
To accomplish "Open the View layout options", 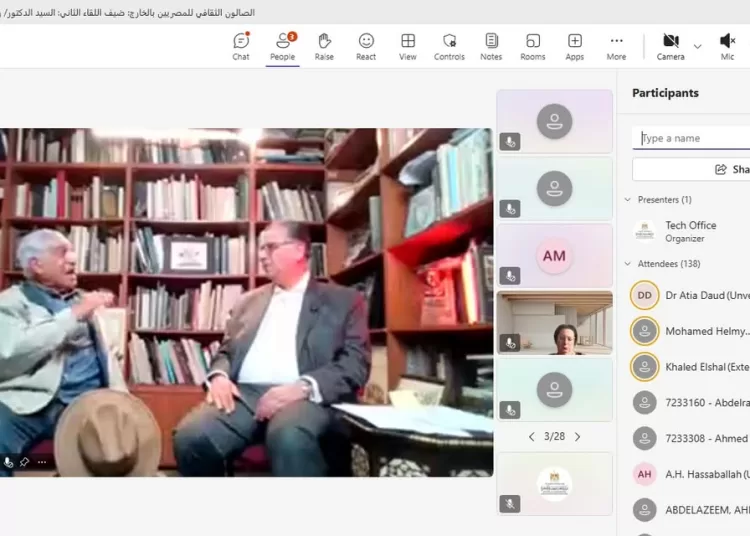I will 408,46.
